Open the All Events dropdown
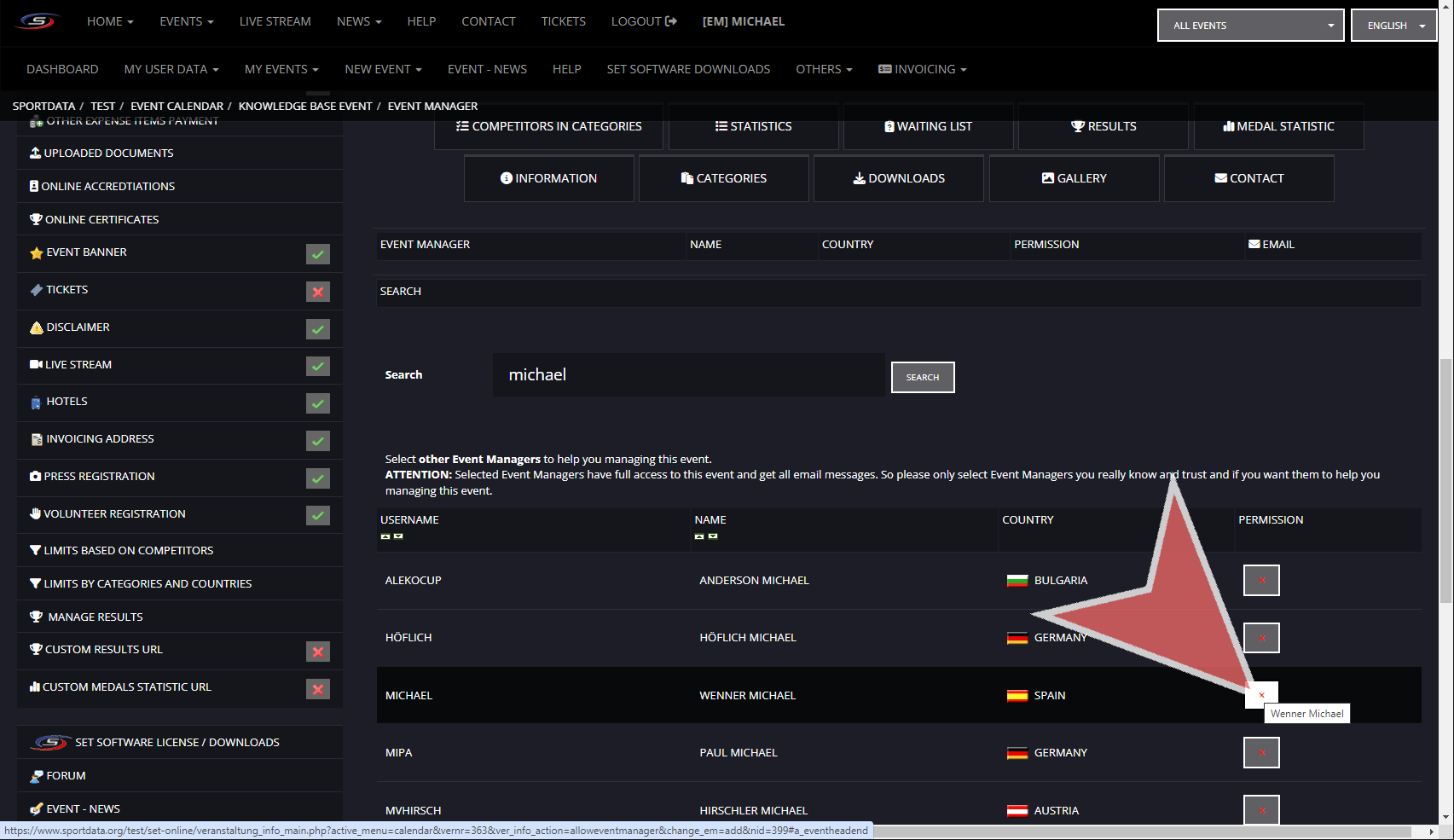Viewport: 1454px width, 840px height. pyautogui.click(x=1249, y=26)
